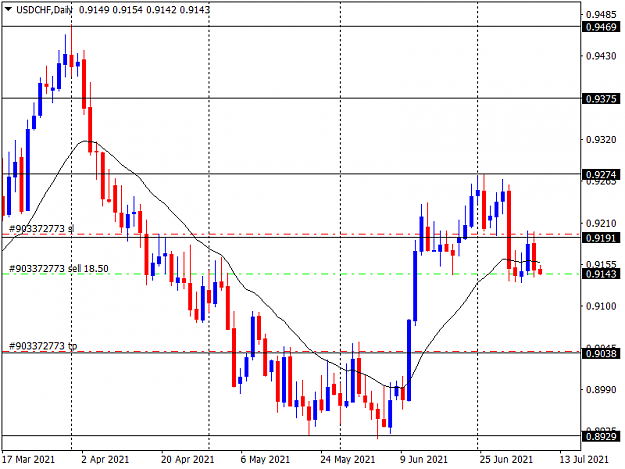Click the OHLC values 0.9149 0.9154 0.9142 0.9143

(144, 10)
